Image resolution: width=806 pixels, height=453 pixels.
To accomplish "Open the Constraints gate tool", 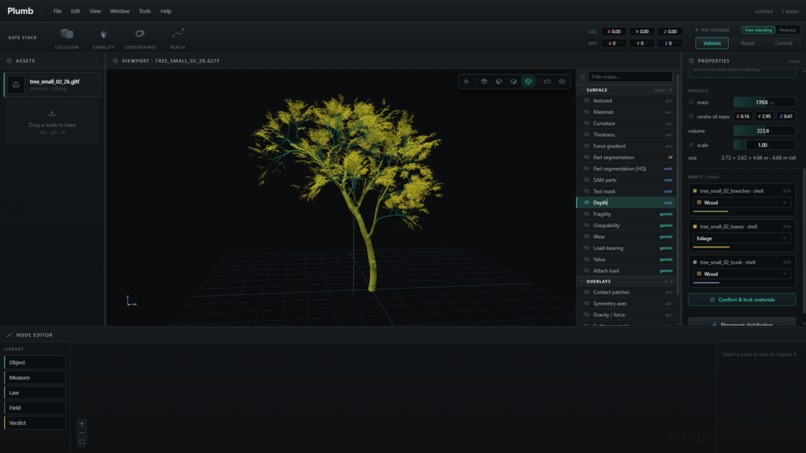I will point(140,39).
